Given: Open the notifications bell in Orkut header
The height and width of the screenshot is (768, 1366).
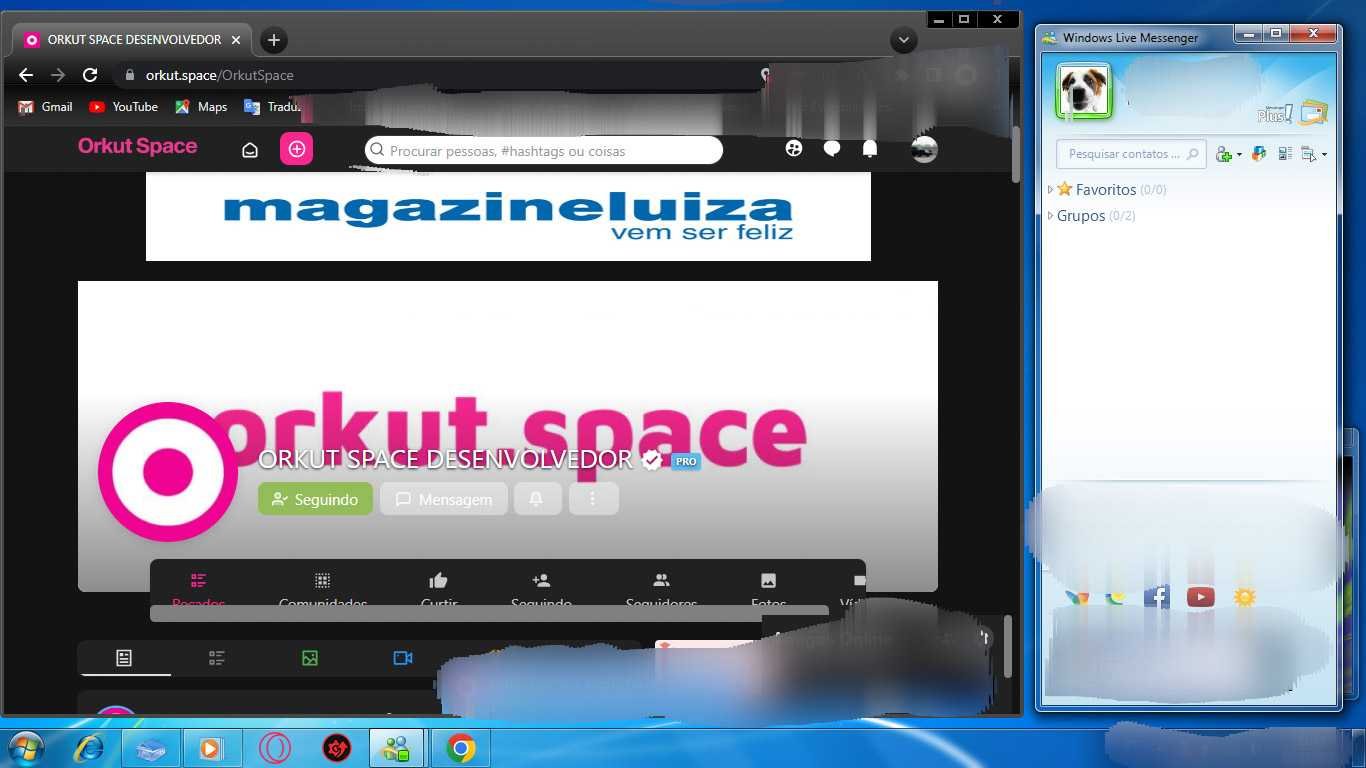Looking at the screenshot, I should pos(870,149).
